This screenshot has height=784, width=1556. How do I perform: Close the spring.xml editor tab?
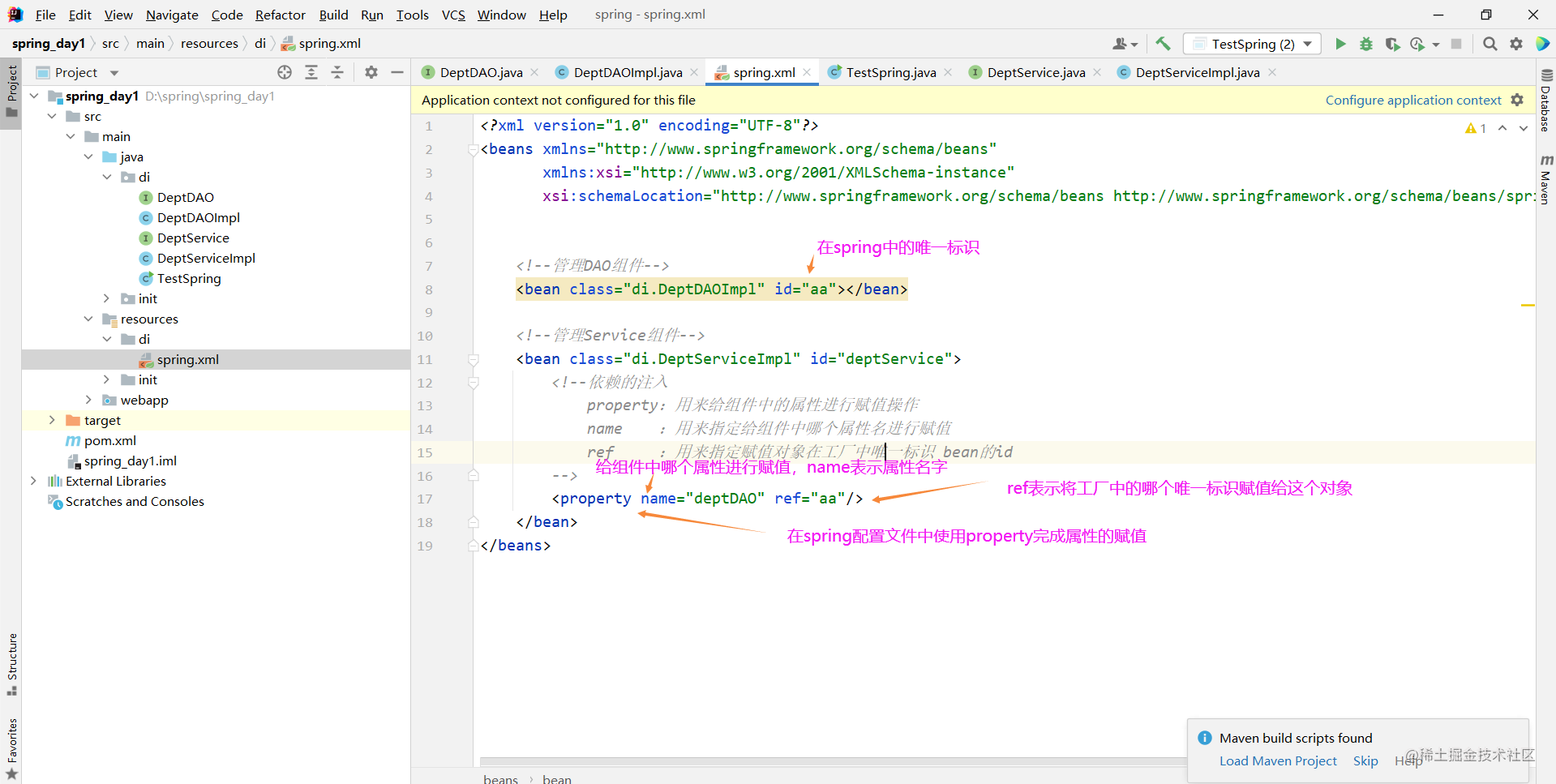[x=807, y=72]
